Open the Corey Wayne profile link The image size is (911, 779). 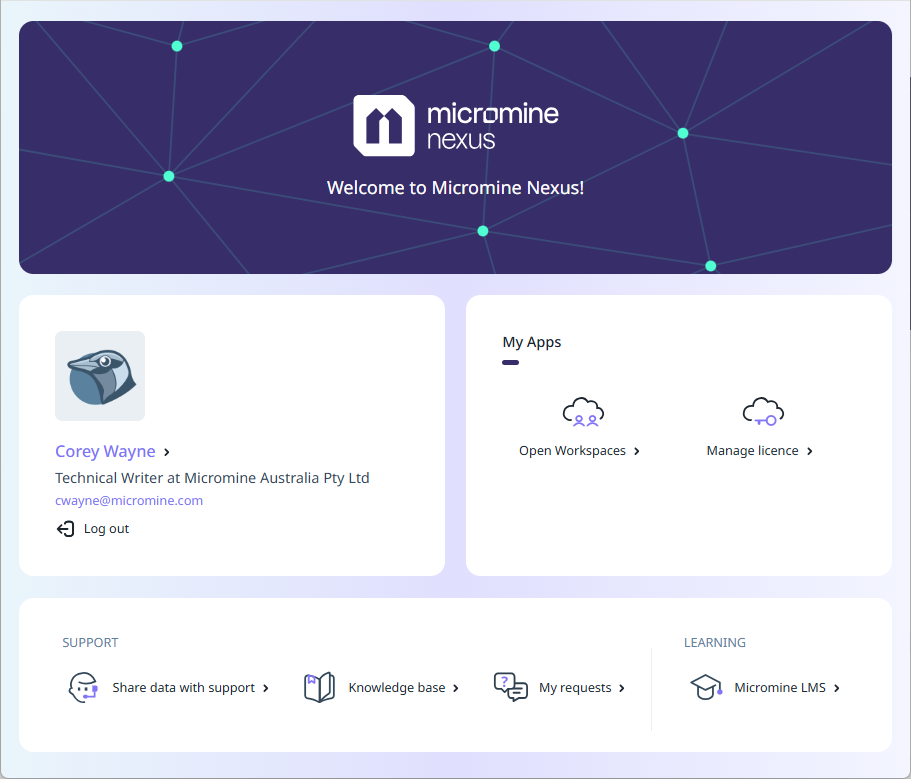pyautogui.click(x=105, y=451)
